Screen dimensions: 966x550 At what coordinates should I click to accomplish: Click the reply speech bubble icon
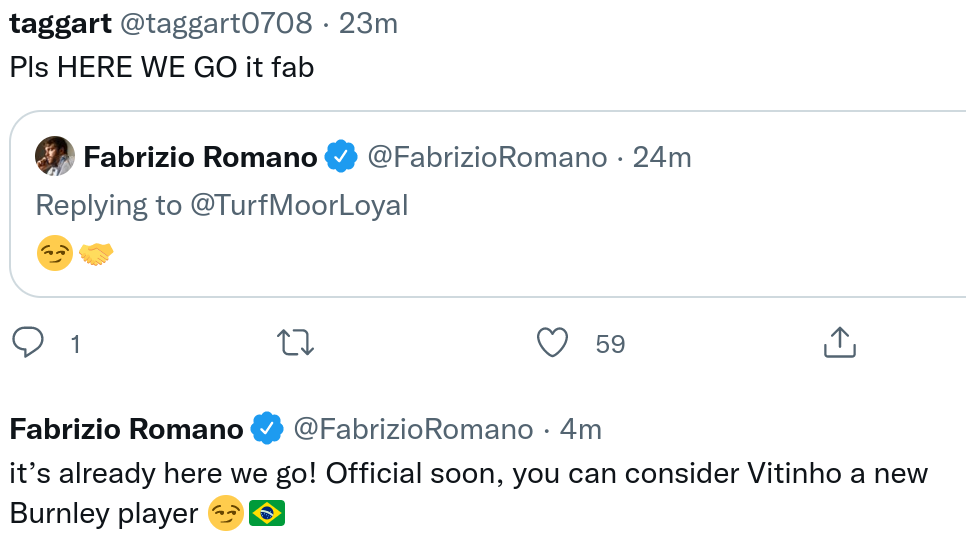pos(28,343)
